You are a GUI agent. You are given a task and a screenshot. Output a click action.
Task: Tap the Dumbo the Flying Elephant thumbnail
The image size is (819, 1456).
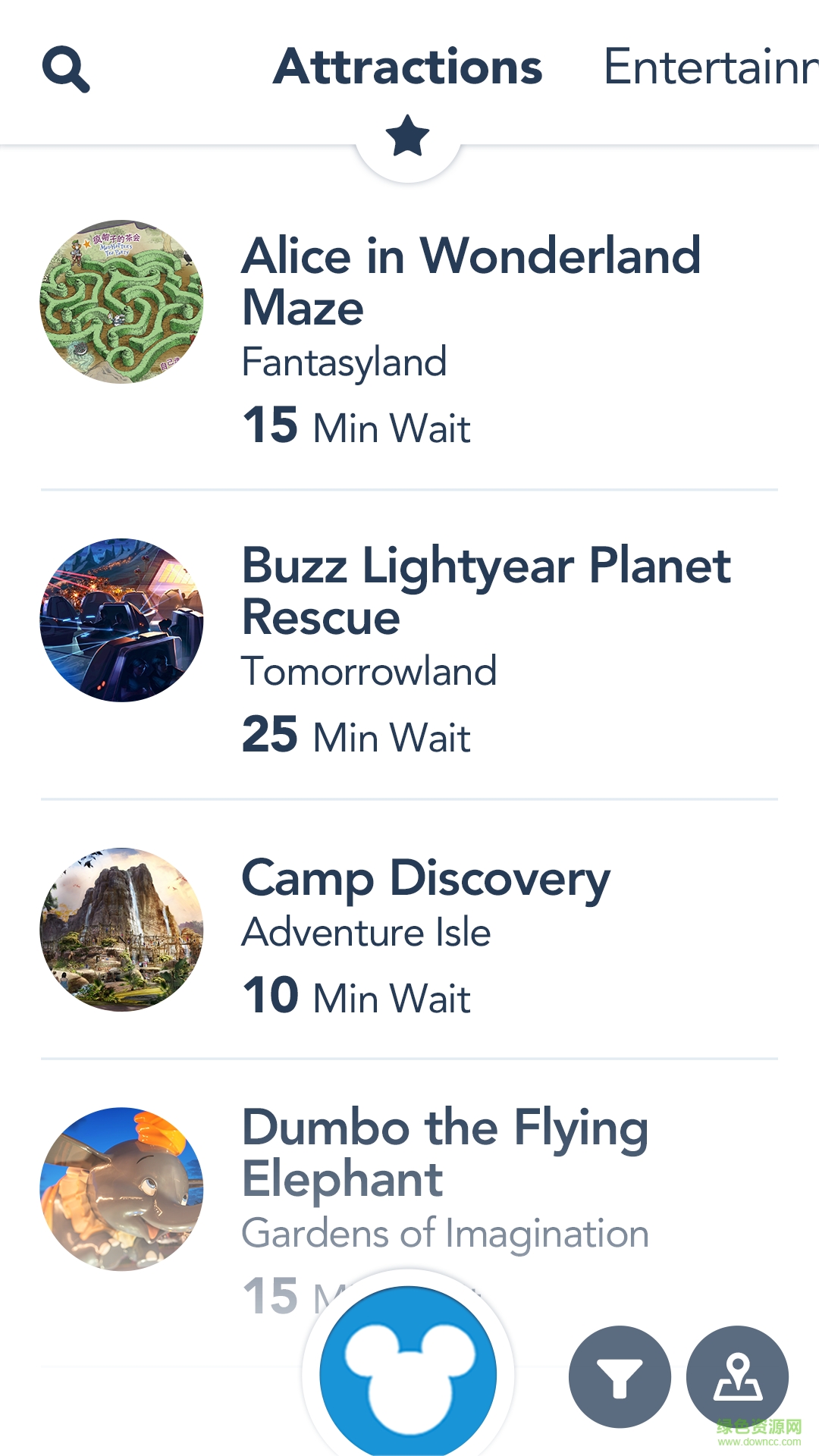tap(121, 1188)
